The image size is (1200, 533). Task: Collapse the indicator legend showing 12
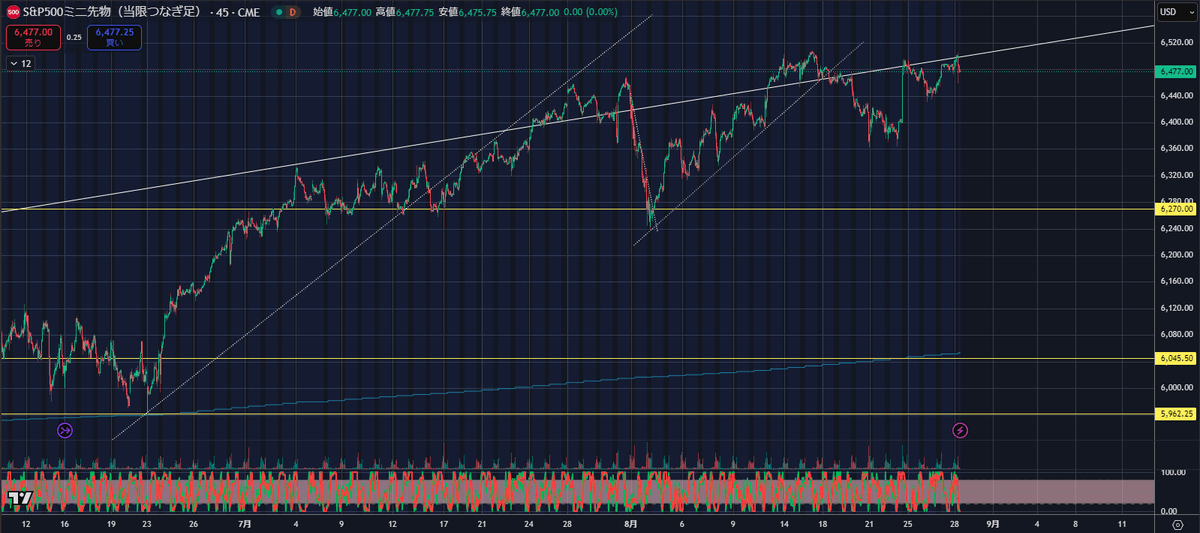[x=20, y=63]
